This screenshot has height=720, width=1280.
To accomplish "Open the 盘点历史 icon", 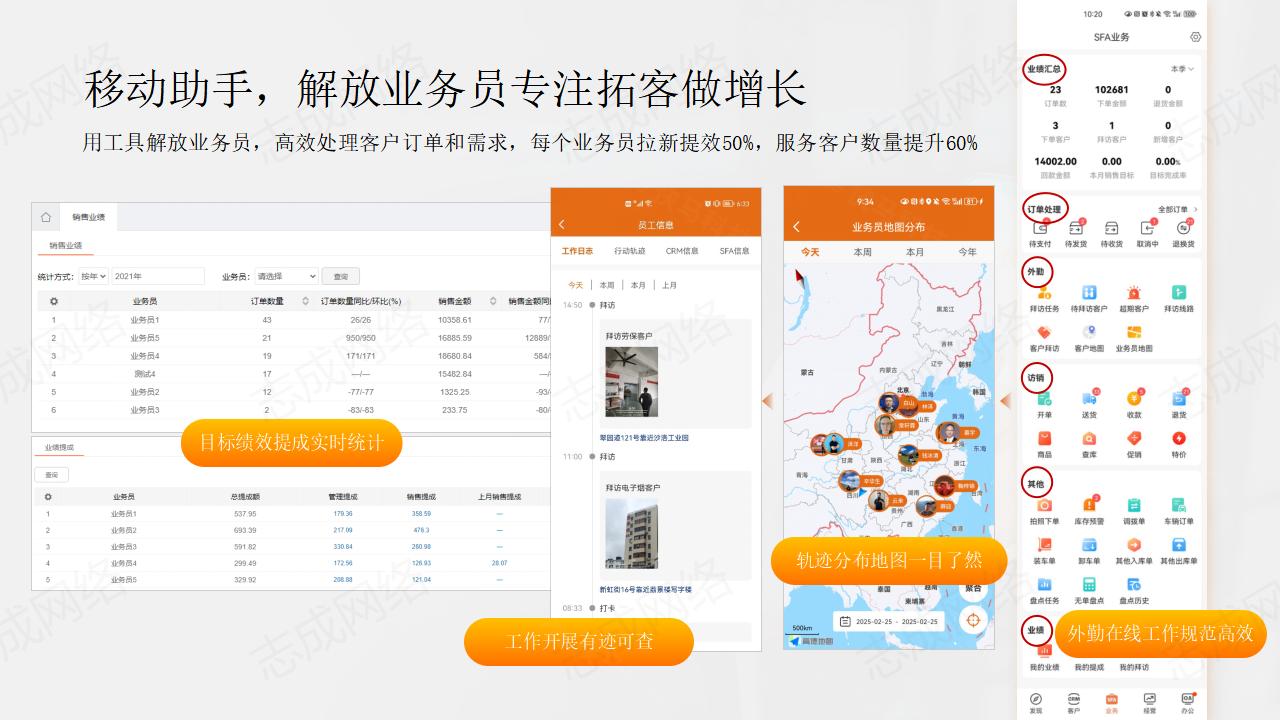I will point(1134,585).
